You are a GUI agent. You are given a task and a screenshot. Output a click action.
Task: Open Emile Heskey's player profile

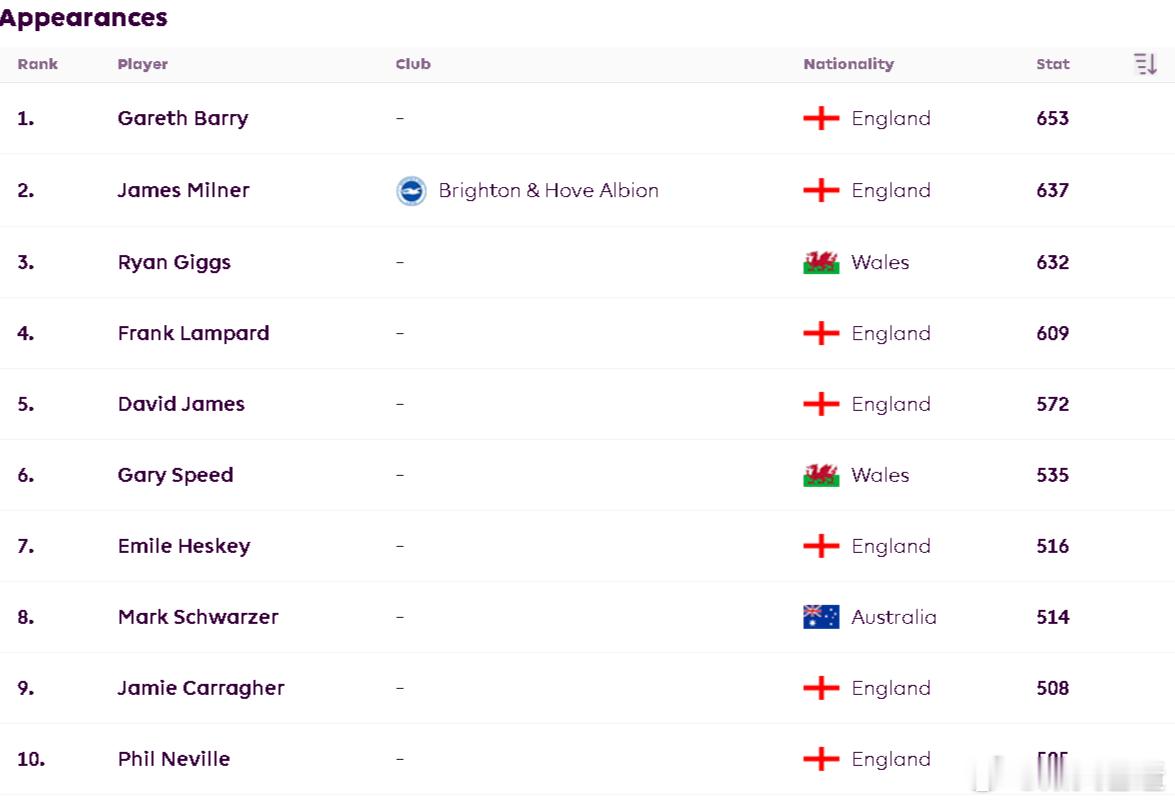pos(184,546)
